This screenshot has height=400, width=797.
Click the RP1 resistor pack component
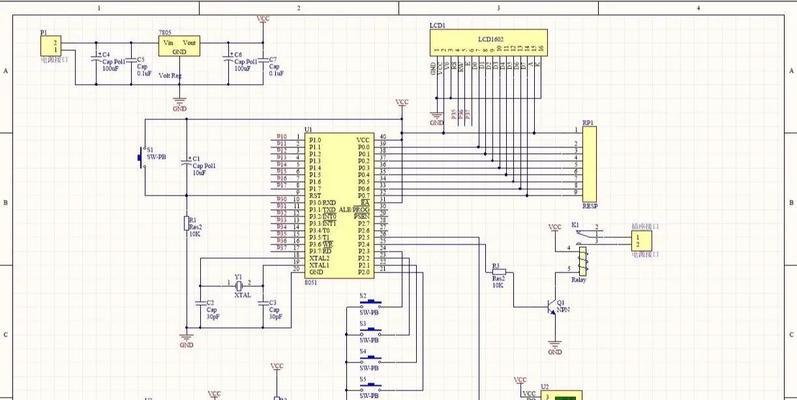[x=590, y=164]
